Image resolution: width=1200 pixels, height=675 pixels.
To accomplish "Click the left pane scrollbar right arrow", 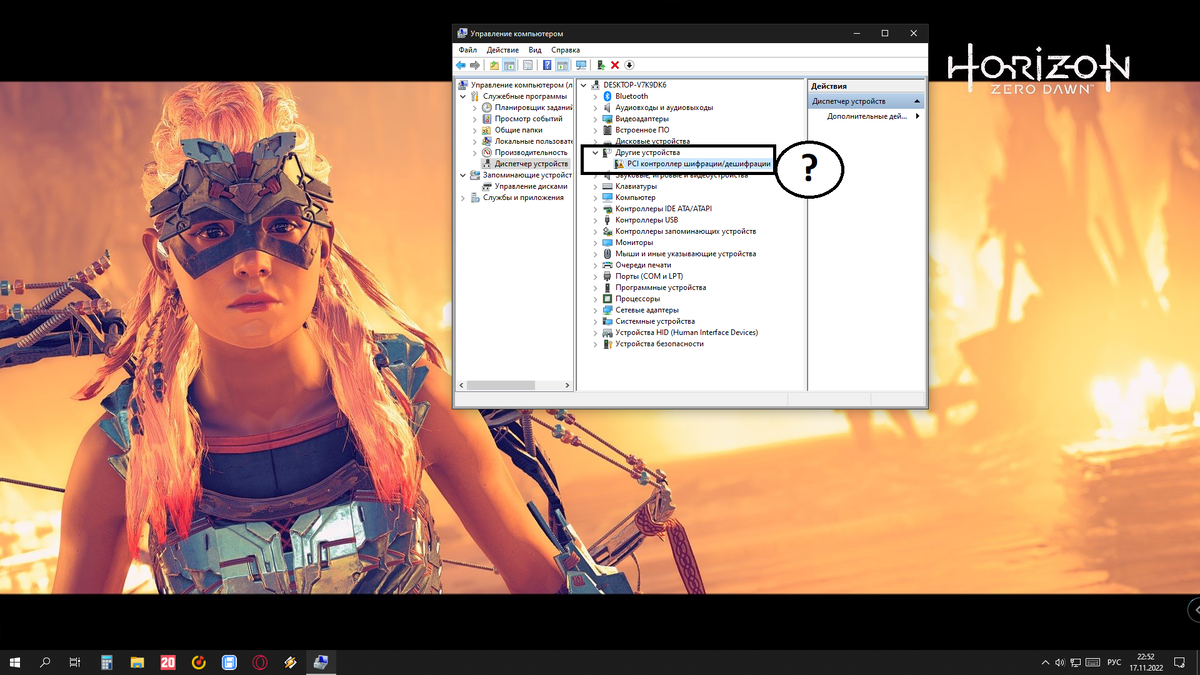I will click(x=568, y=385).
